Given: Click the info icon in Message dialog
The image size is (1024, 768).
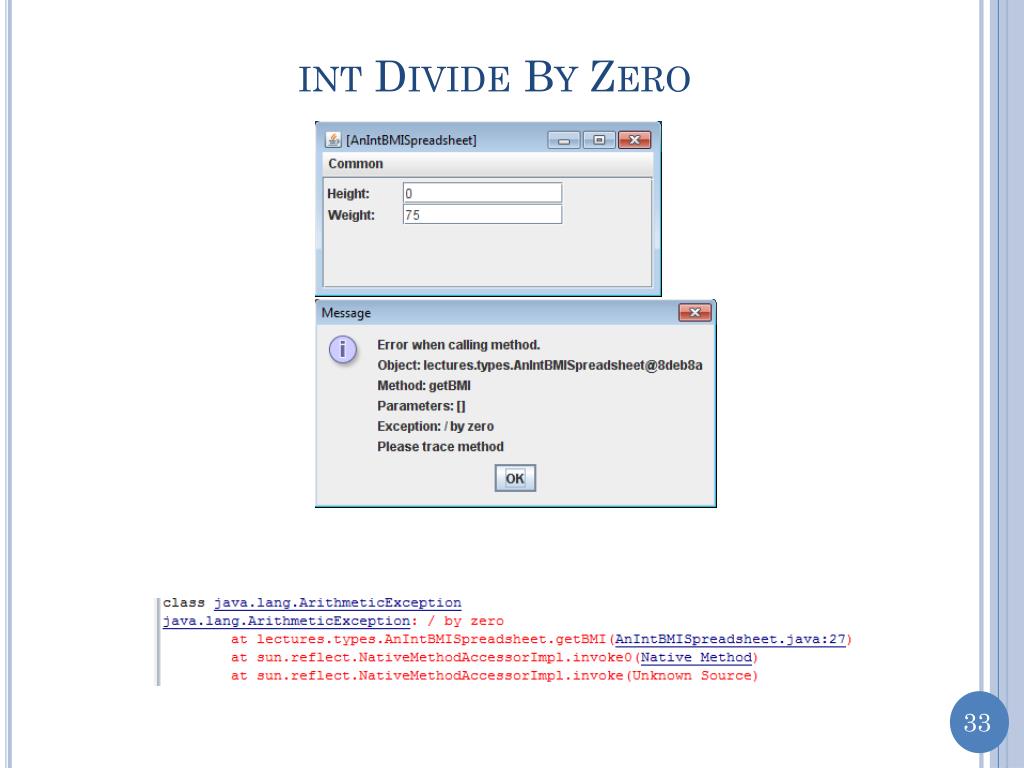Looking at the screenshot, I should click(343, 350).
